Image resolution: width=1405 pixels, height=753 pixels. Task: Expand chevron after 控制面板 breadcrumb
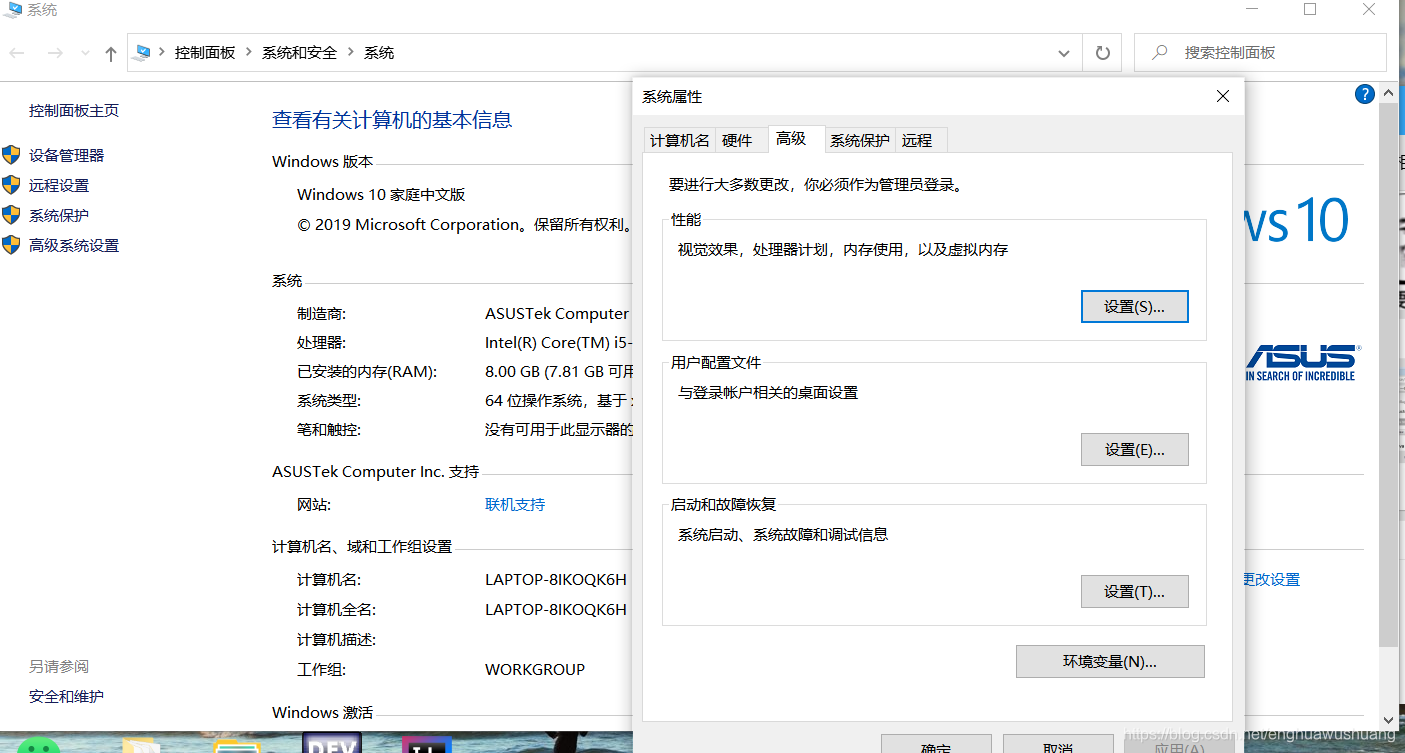(x=248, y=53)
